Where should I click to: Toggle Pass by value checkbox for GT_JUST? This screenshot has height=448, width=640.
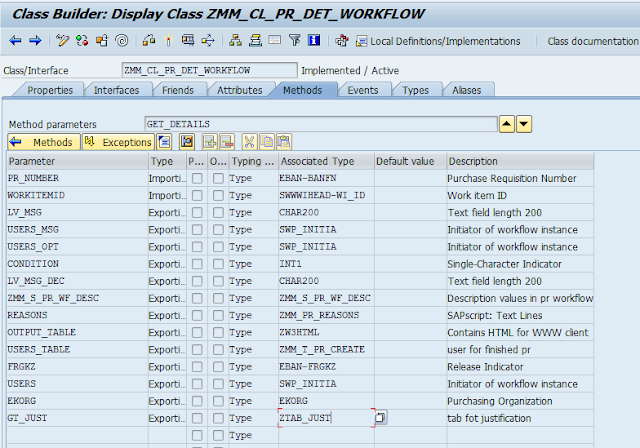[x=197, y=418]
